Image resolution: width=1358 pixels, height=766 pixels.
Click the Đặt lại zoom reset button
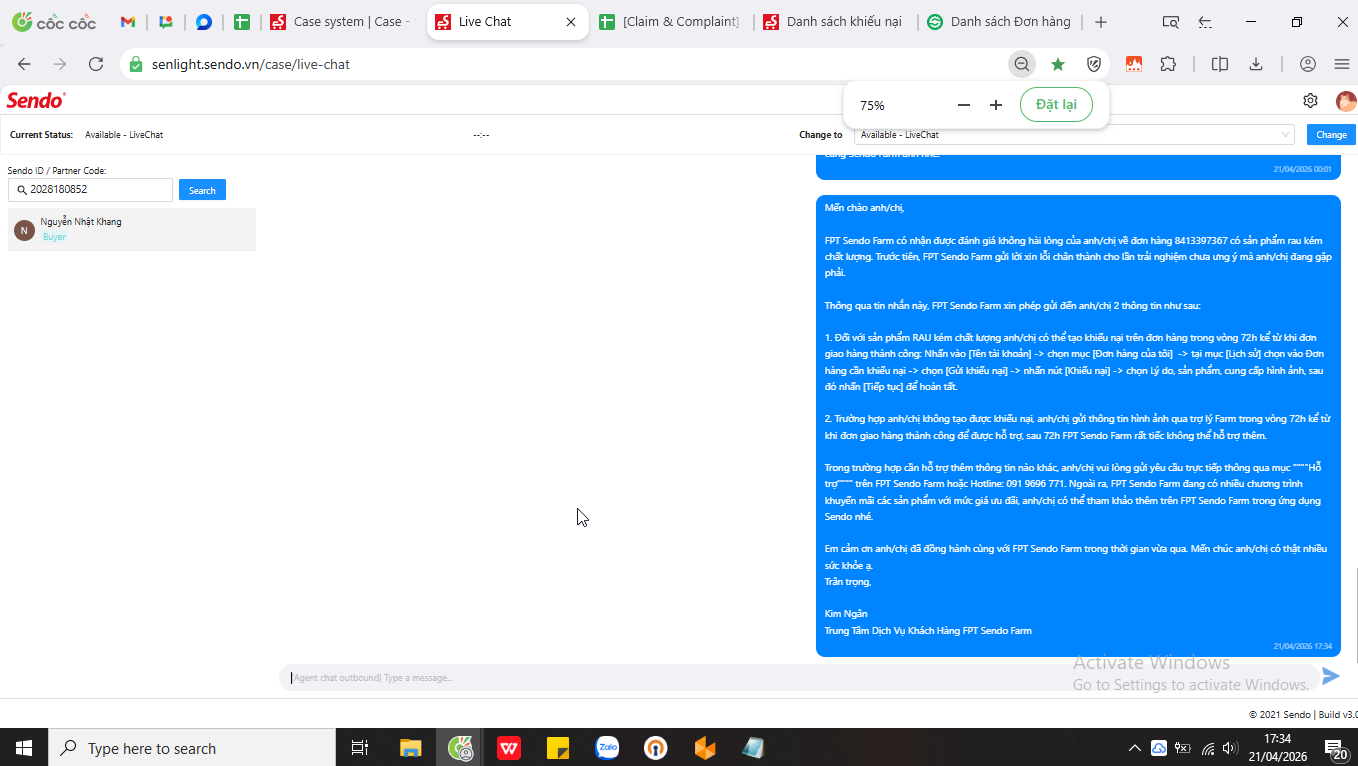[1056, 105]
